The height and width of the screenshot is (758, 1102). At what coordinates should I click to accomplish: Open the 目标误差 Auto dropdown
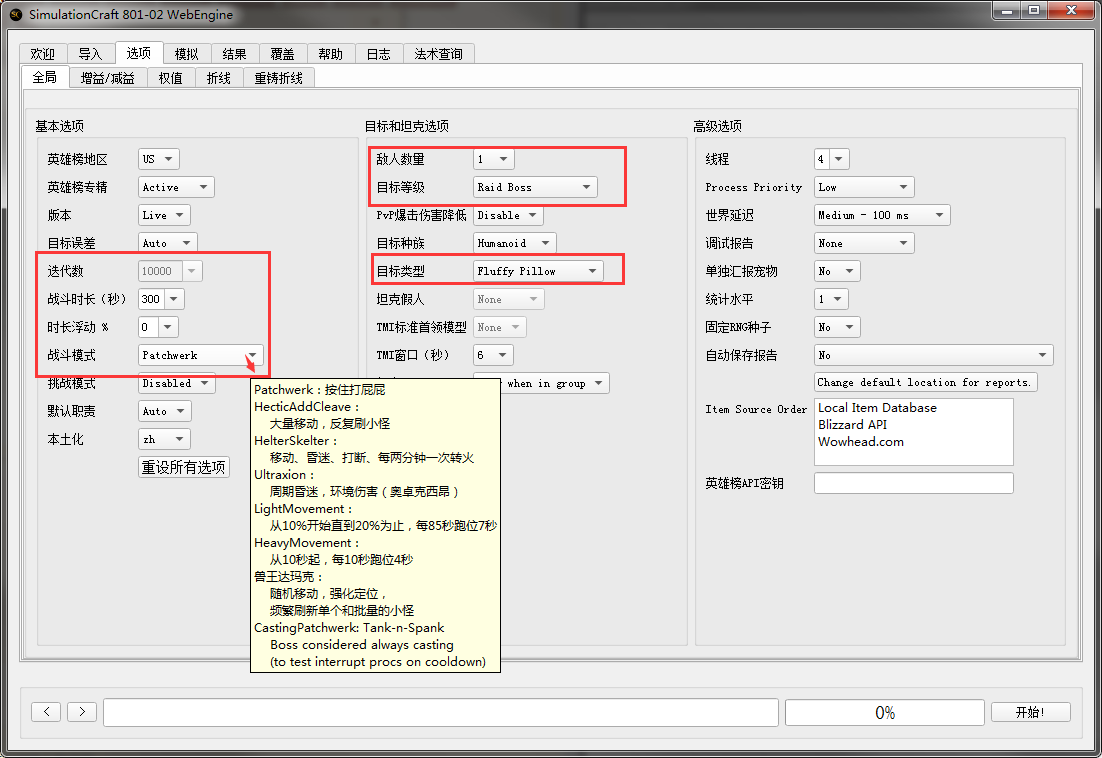tap(167, 243)
